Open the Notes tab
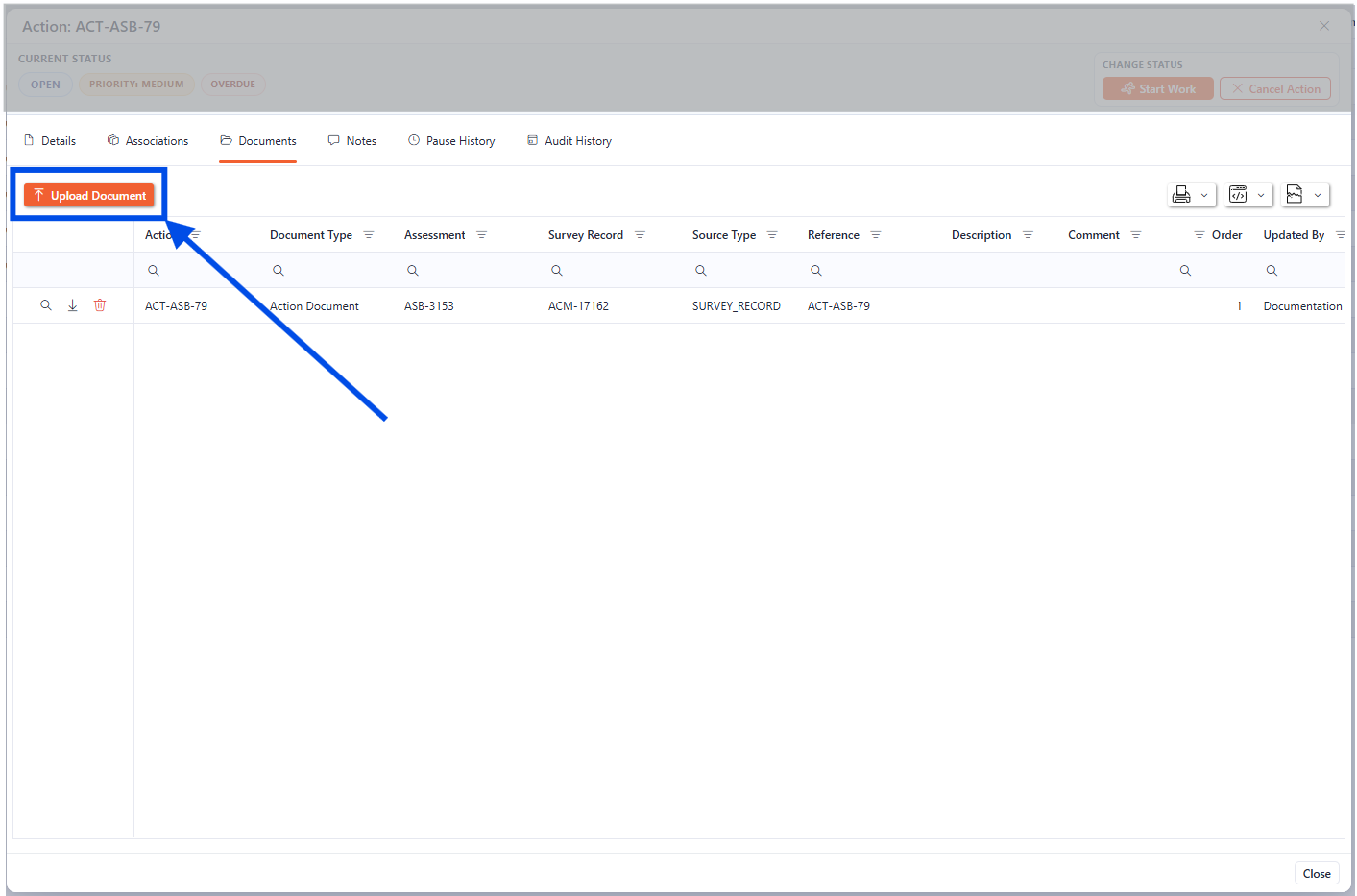Screen dimensions: 1357x896 pos(351,140)
